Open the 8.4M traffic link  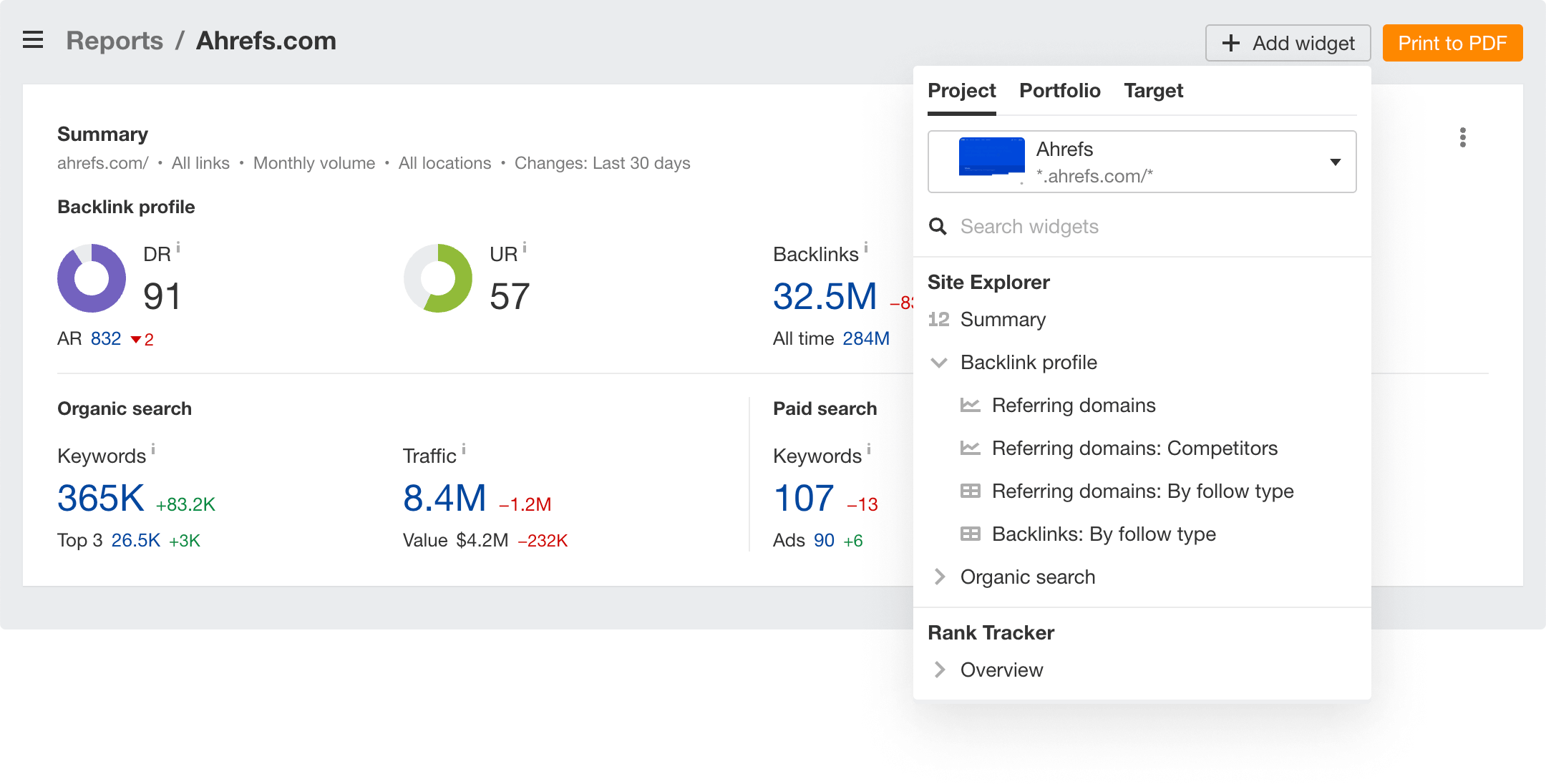444,498
